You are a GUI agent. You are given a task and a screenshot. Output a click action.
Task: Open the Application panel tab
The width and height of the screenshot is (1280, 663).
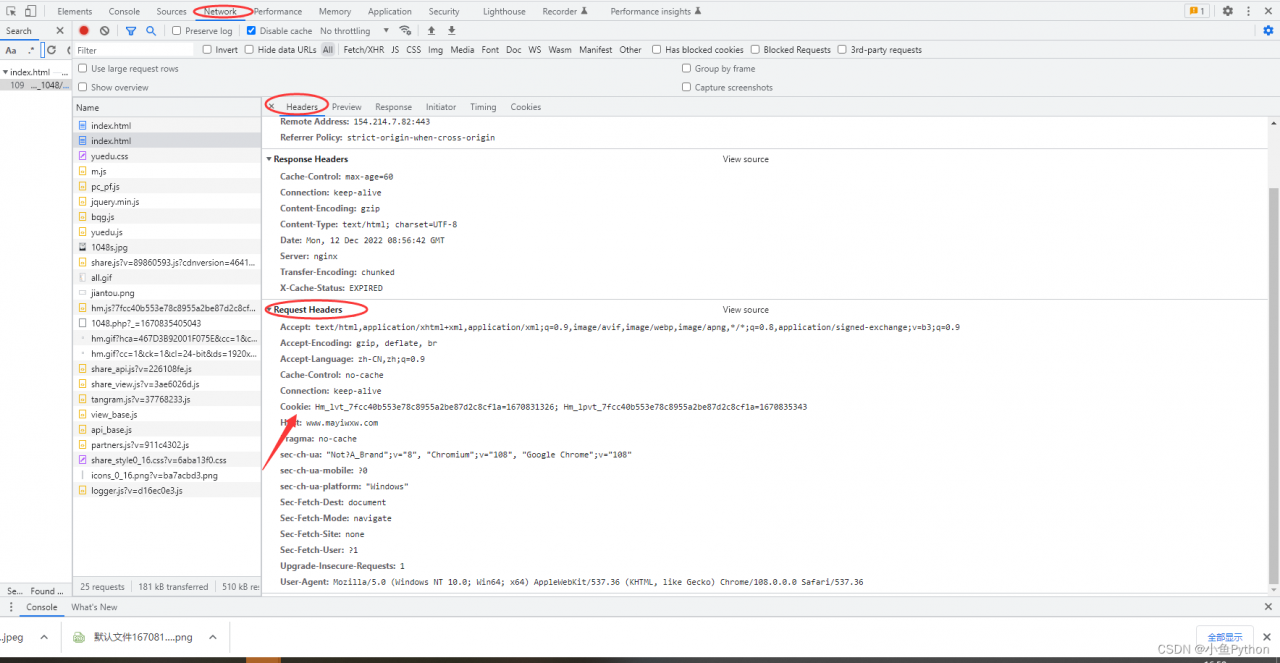389,11
